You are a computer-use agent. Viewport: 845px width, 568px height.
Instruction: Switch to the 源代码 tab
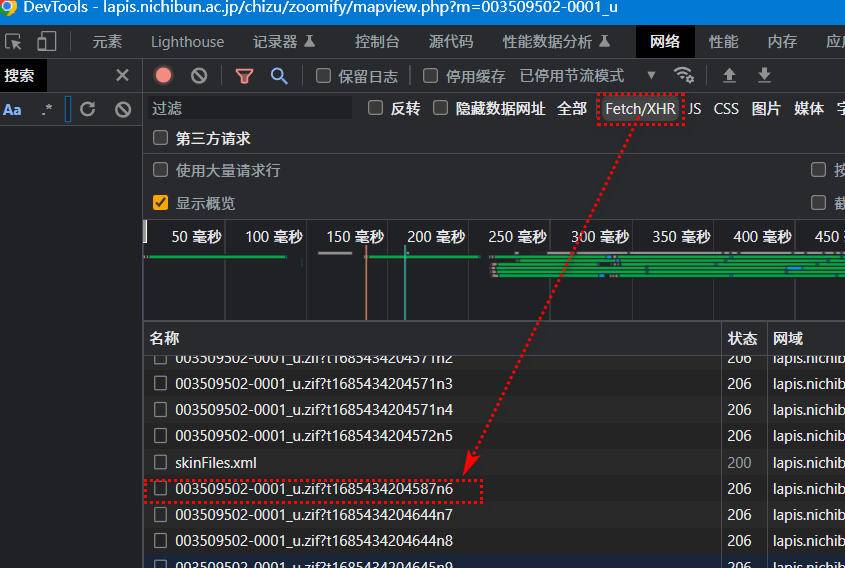pyautogui.click(x=451, y=42)
